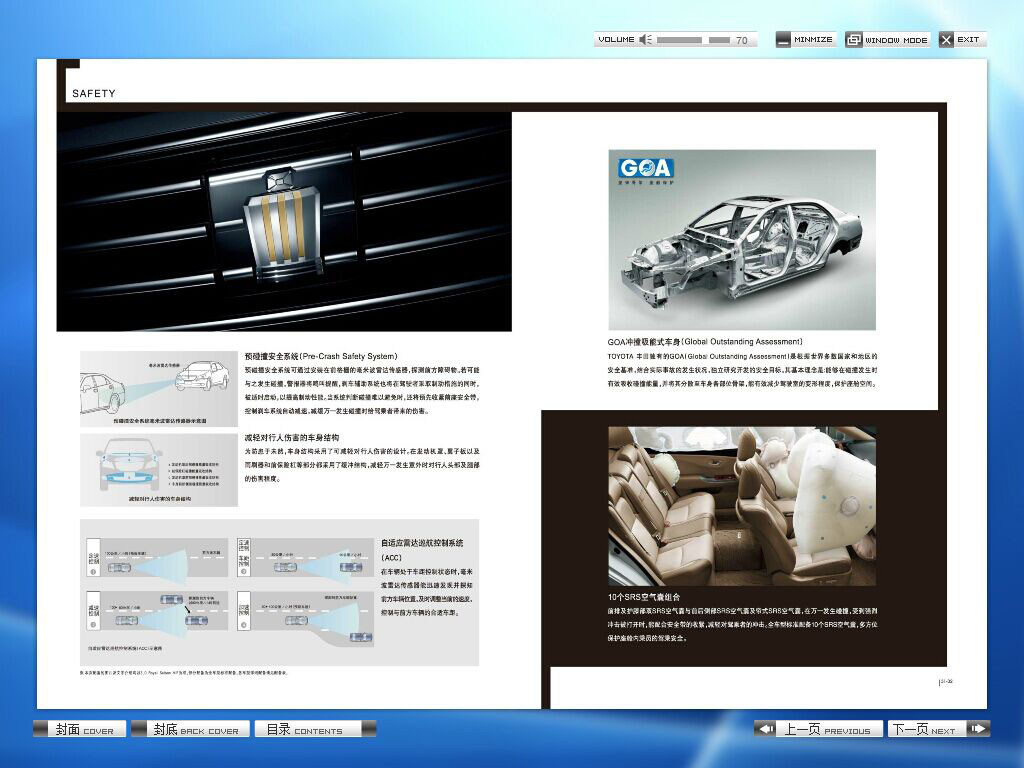Click the Previous page arrow icon

[765, 729]
